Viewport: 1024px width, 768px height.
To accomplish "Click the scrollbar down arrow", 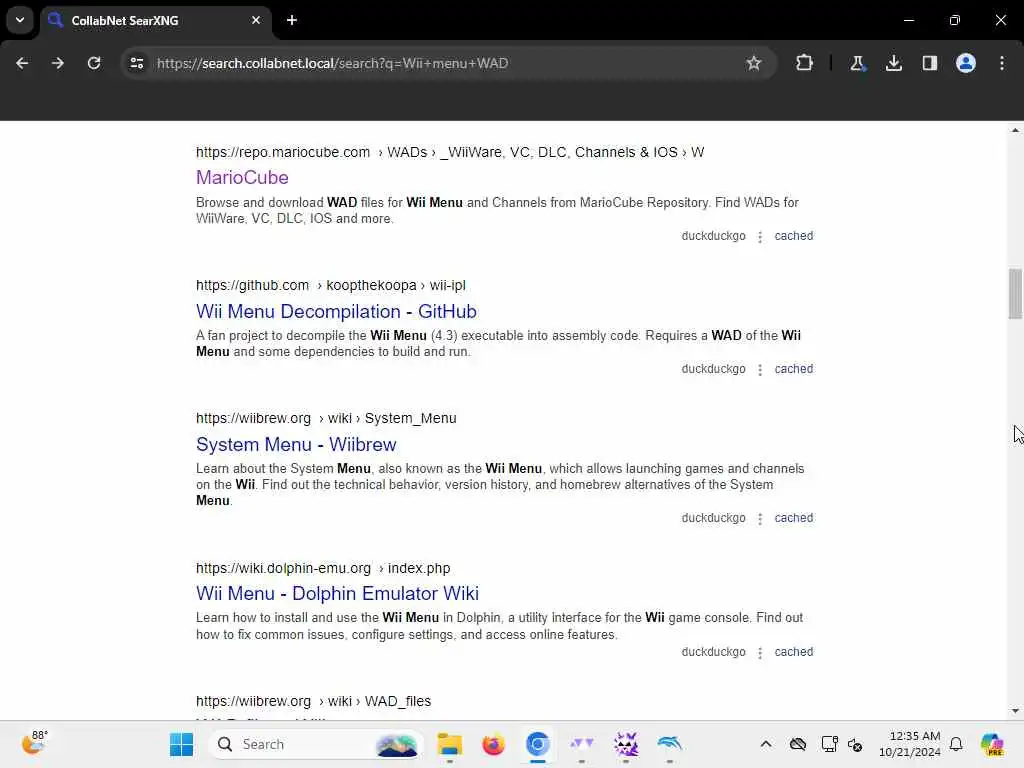I will tap(1014, 711).
